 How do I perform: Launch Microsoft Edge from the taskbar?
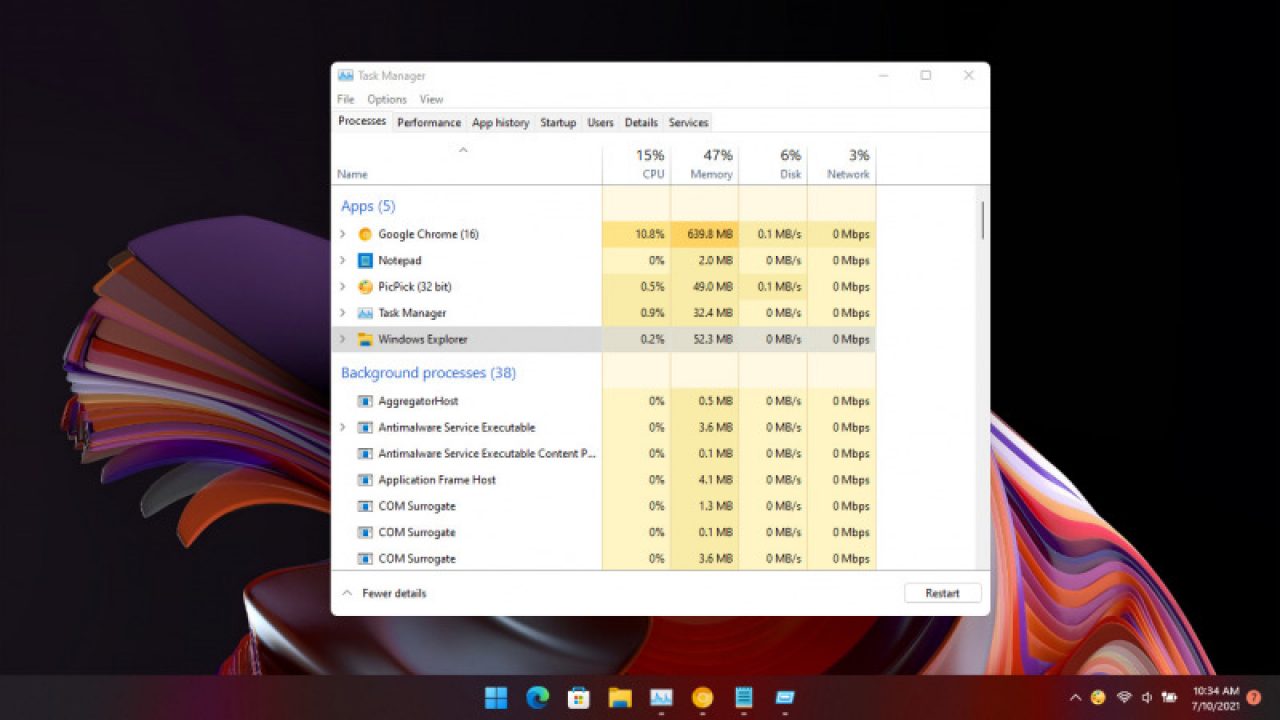tap(538, 697)
